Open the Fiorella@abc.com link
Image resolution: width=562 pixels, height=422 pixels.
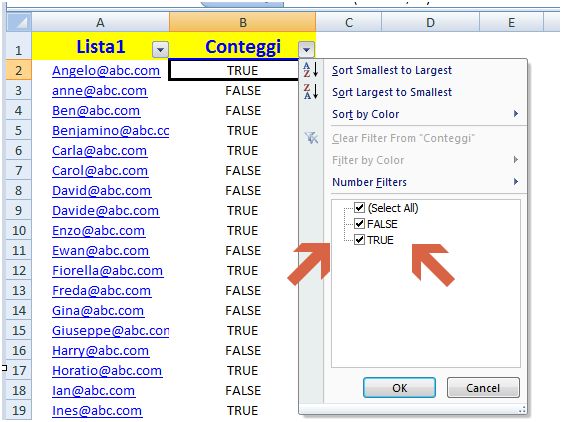click(x=108, y=271)
